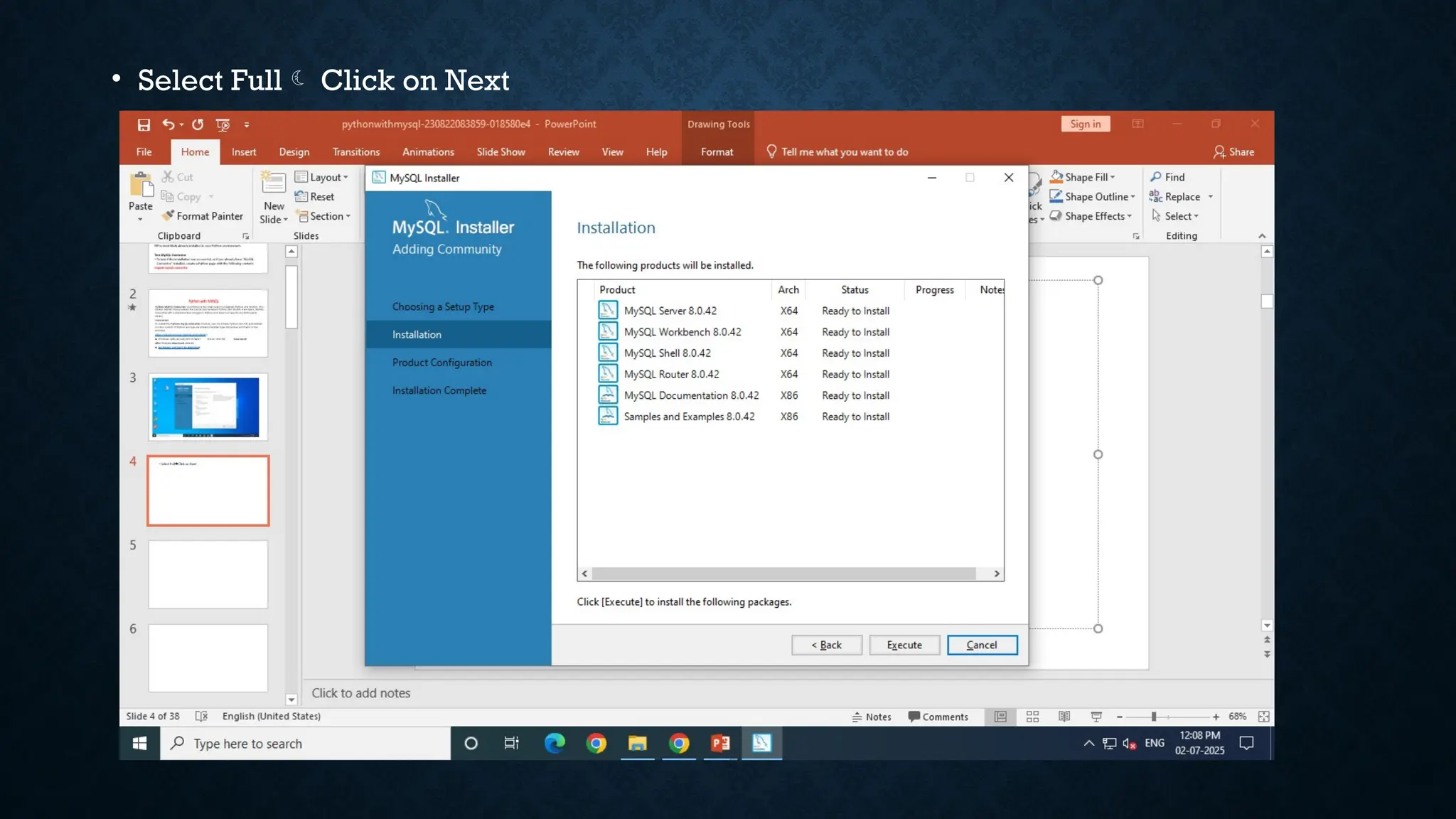The height and width of the screenshot is (819, 1456).
Task: Click the MySQL Installer taskbar icon
Action: tap(761, 744)
